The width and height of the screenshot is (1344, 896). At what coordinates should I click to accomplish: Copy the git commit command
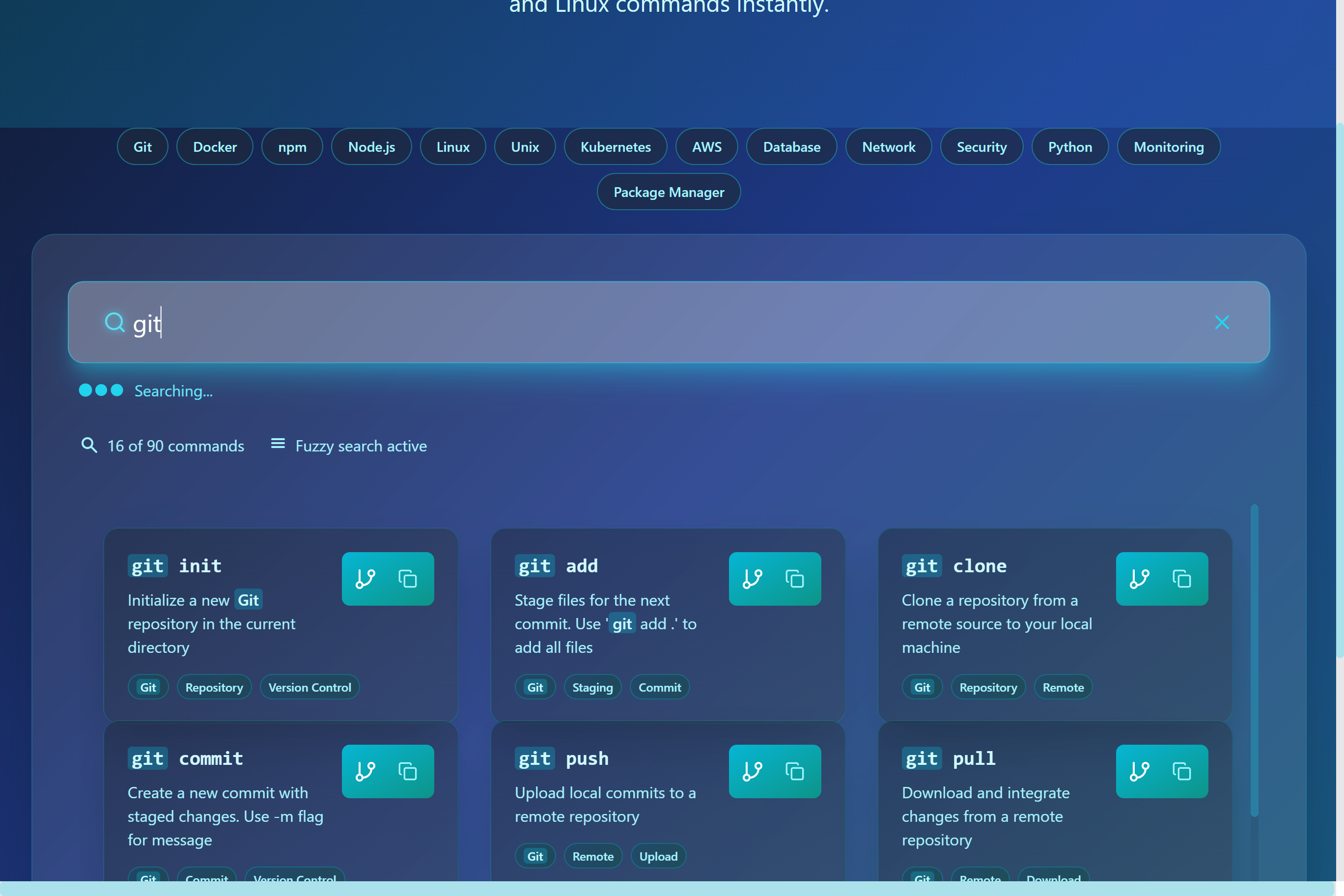tap(408, 771)
